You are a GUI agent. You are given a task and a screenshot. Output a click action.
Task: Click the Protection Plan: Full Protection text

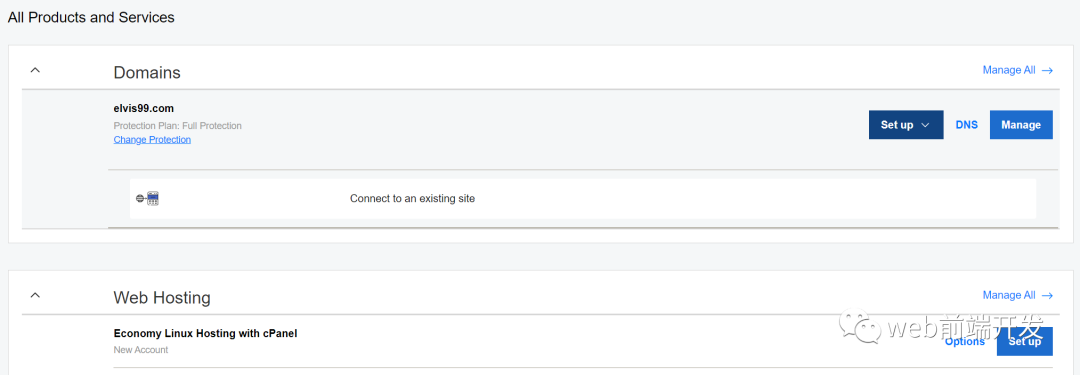[x=178, y=126]
